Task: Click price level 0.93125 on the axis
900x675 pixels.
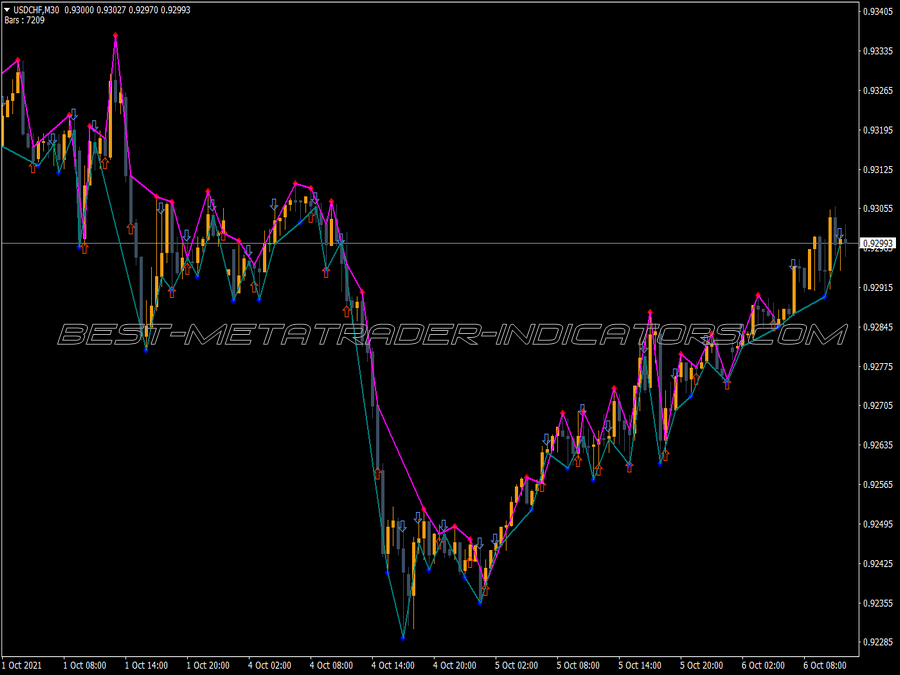Action: [x=878, y=169]
